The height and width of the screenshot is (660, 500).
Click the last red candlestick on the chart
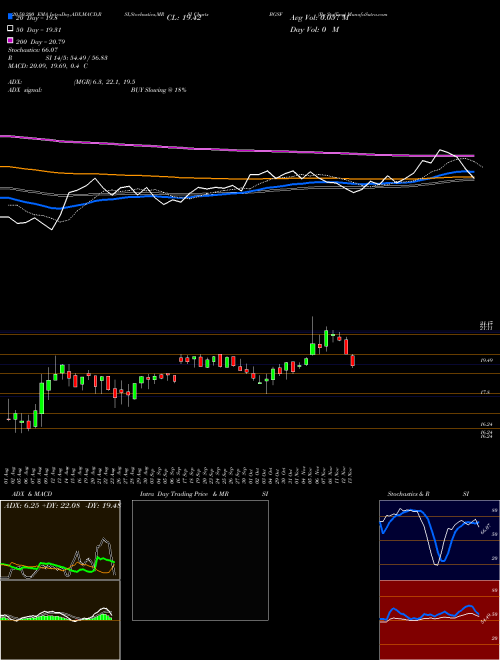[353, 361]
